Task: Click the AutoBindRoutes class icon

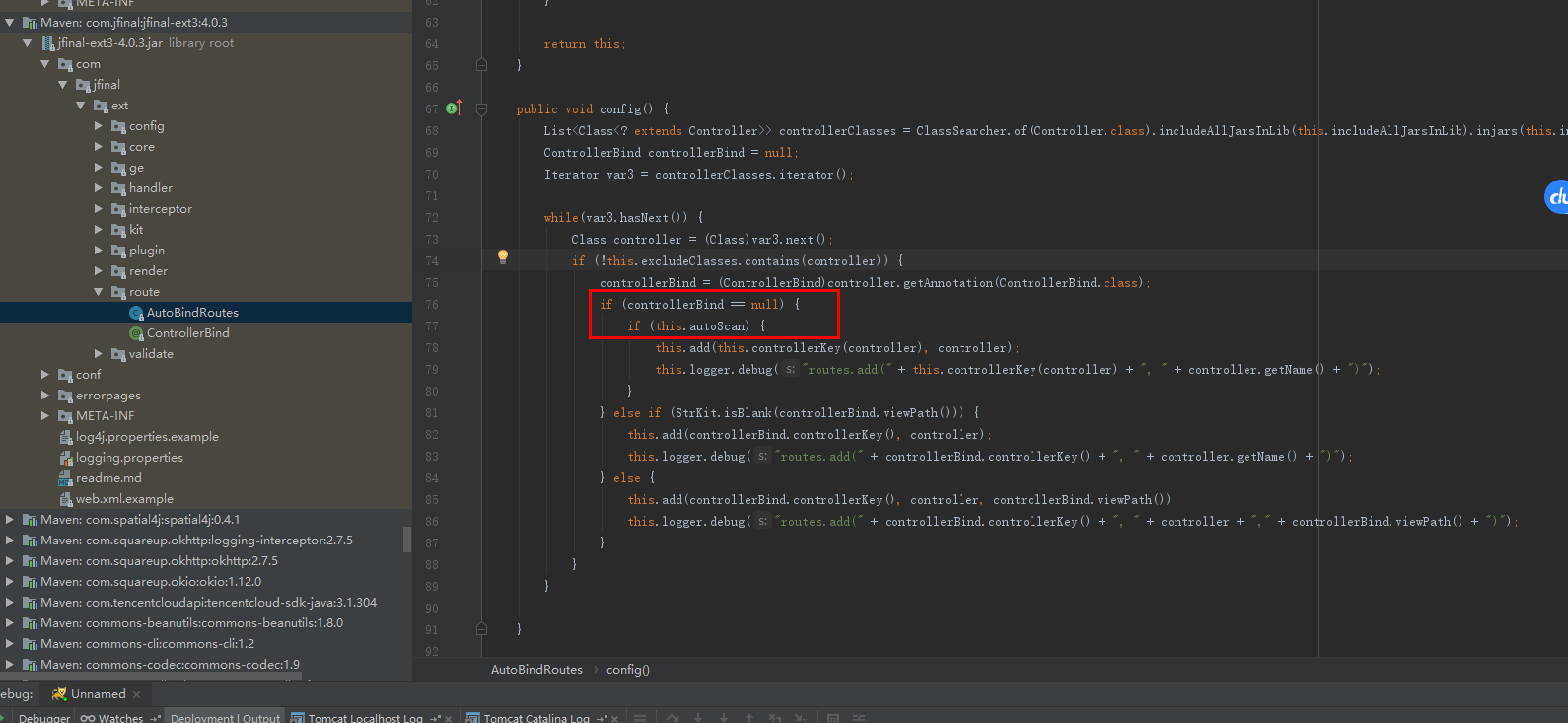Action: pos(136,313)
